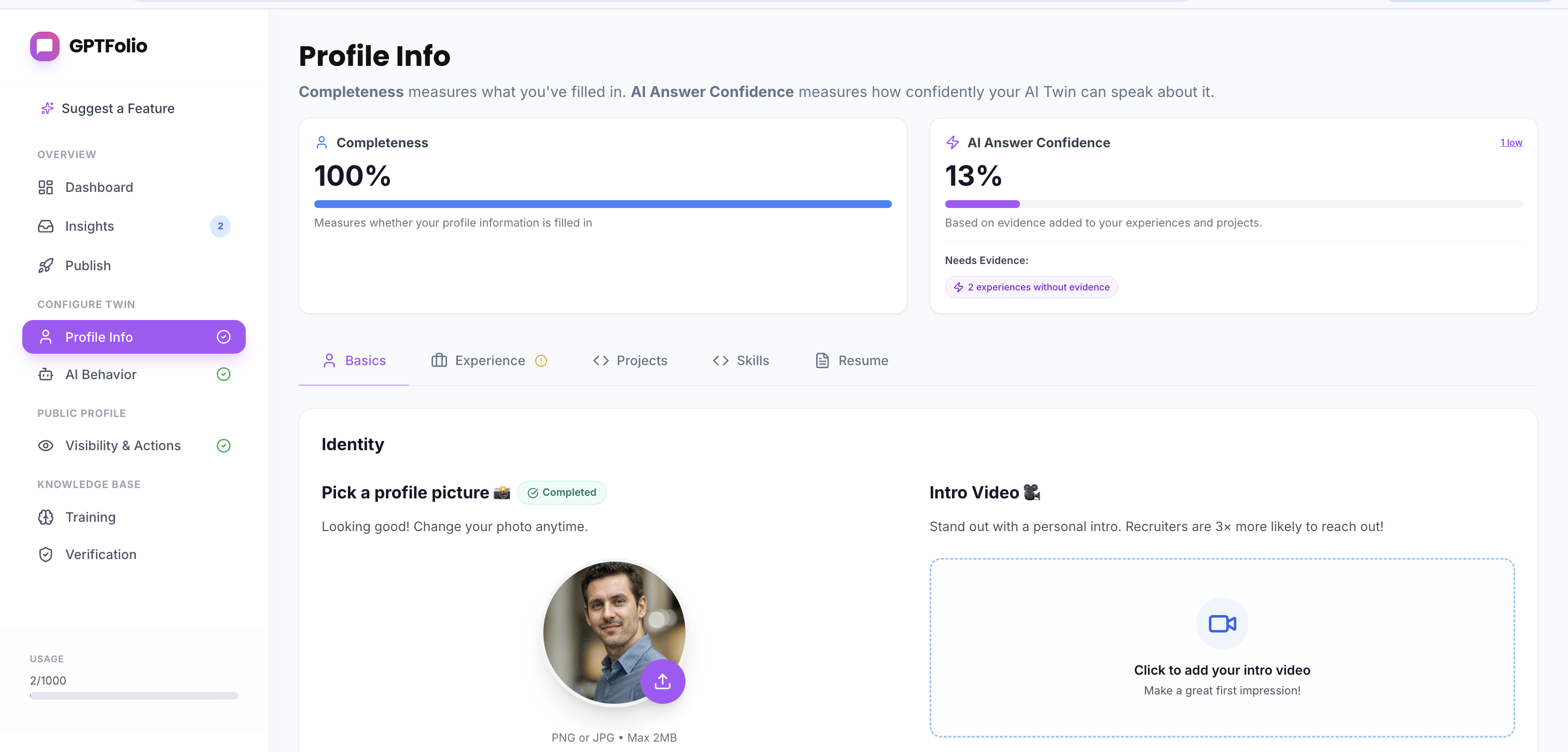
Task: Click the '1 low' confidence link
Action: click(x=1511, y=143)
